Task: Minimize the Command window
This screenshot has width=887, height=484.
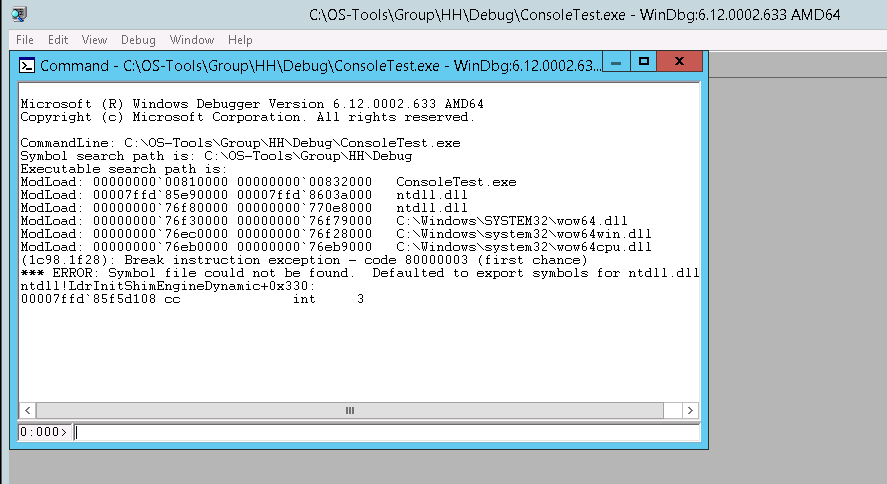Action: pos(616,62)
